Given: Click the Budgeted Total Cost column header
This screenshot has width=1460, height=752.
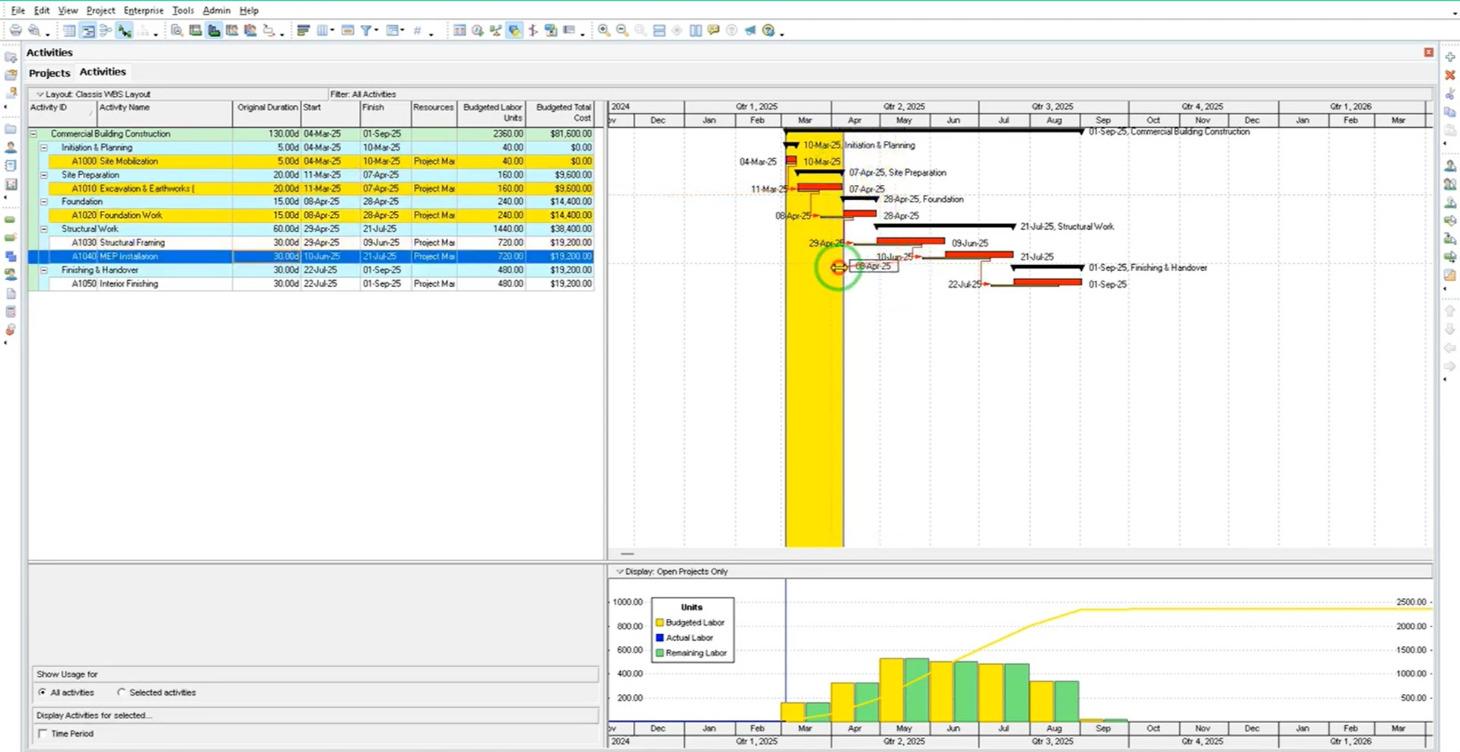Looking at the screenshot, I should click(561, 113).
